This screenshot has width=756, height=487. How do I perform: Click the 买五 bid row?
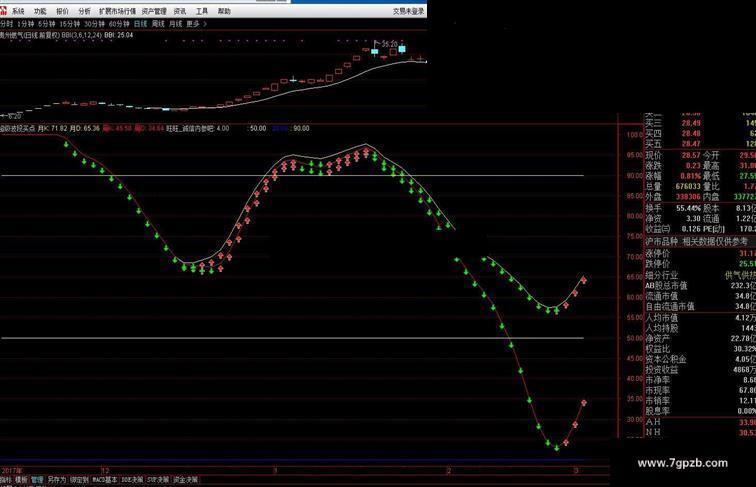(701, 144)
